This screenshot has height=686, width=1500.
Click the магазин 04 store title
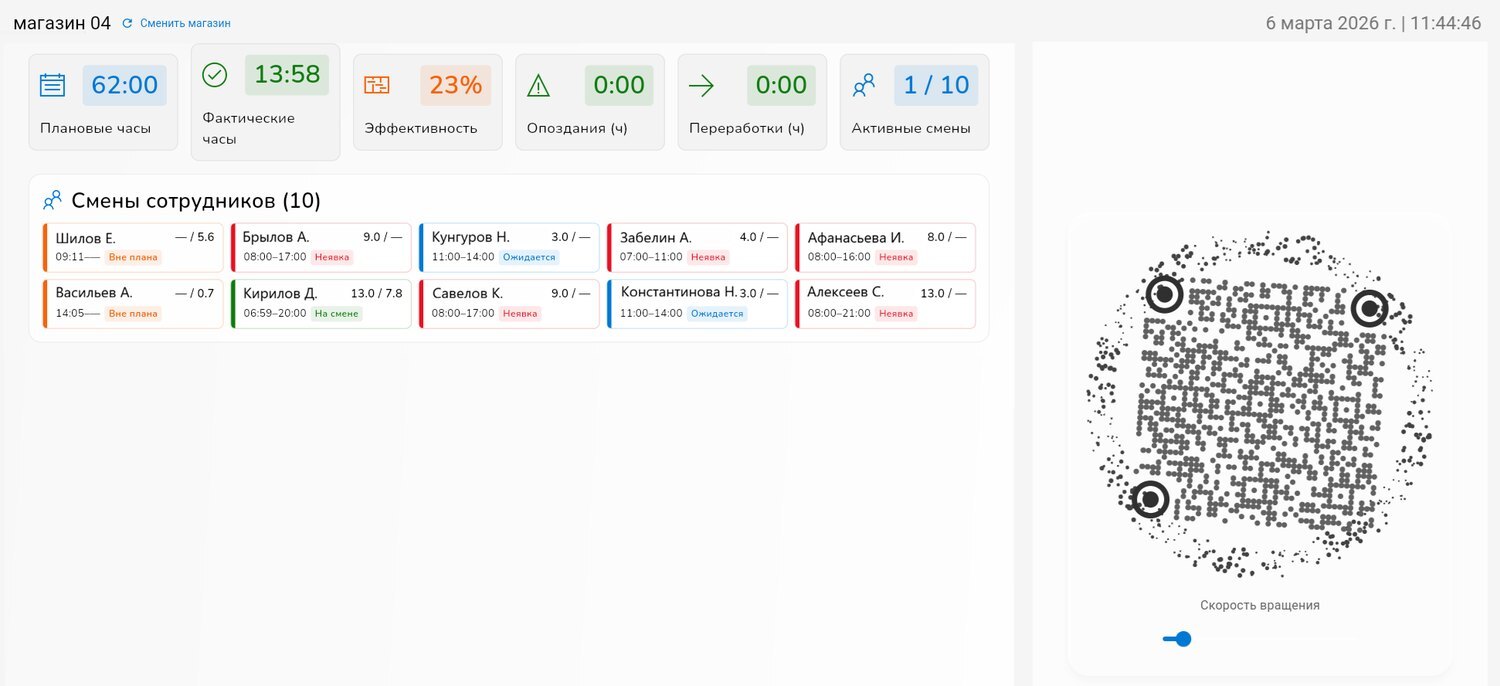[x=62, y=23]
